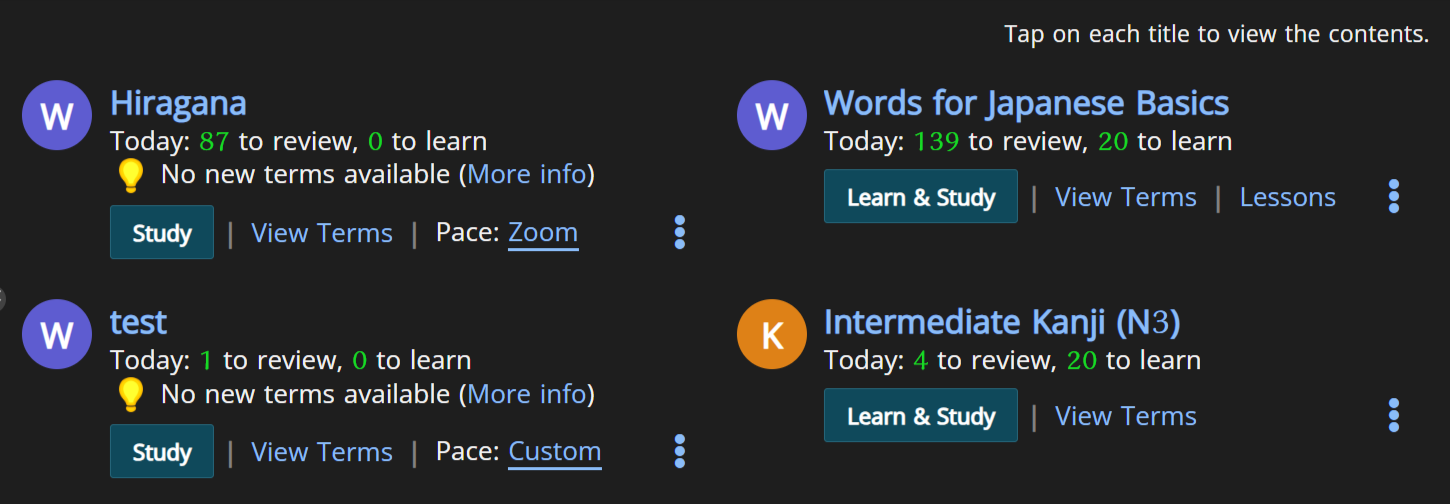Click Learn & Study for Words for Japanese Basics
Image resolution: width=1450 pixels, height=504 pixels.
click(x=921, y=196)
